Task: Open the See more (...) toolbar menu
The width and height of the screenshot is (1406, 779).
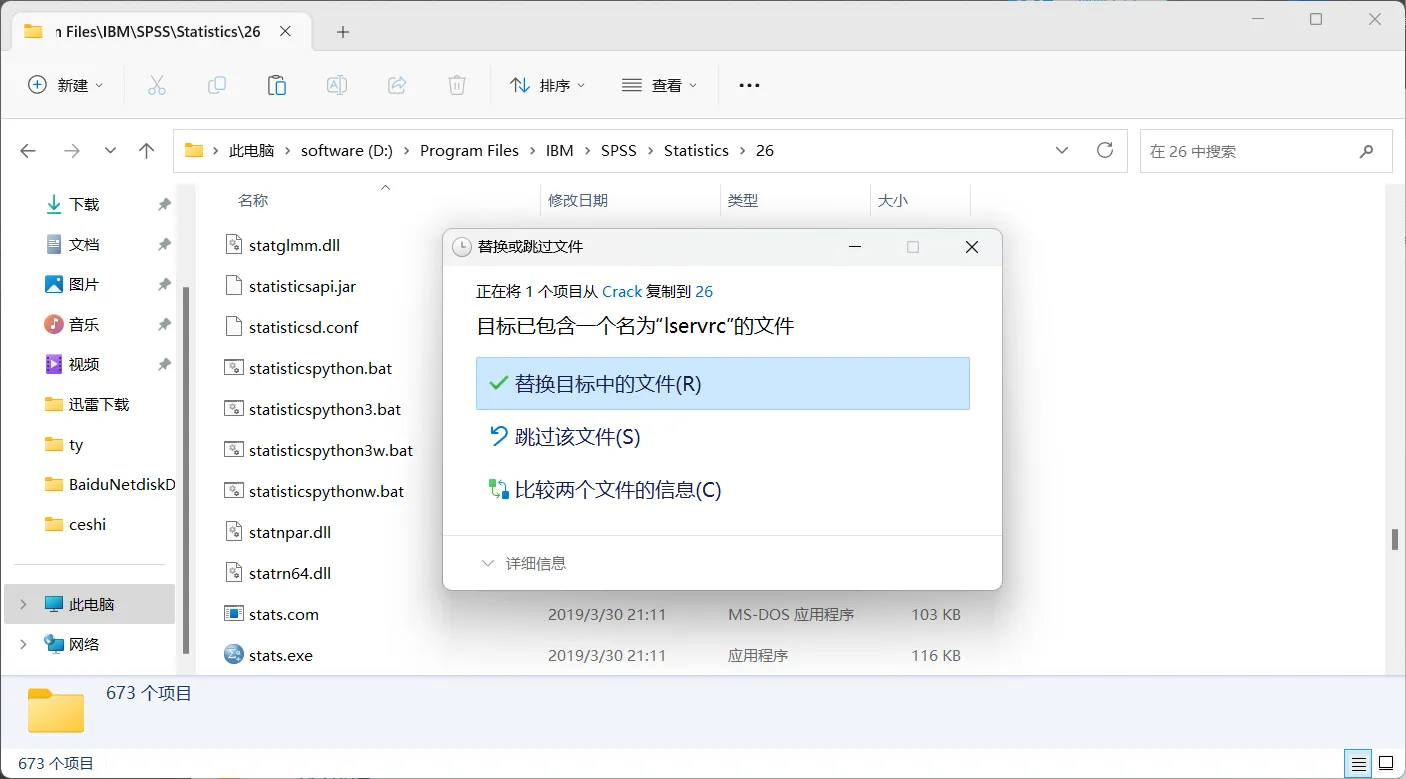Action: coord(748,85)
